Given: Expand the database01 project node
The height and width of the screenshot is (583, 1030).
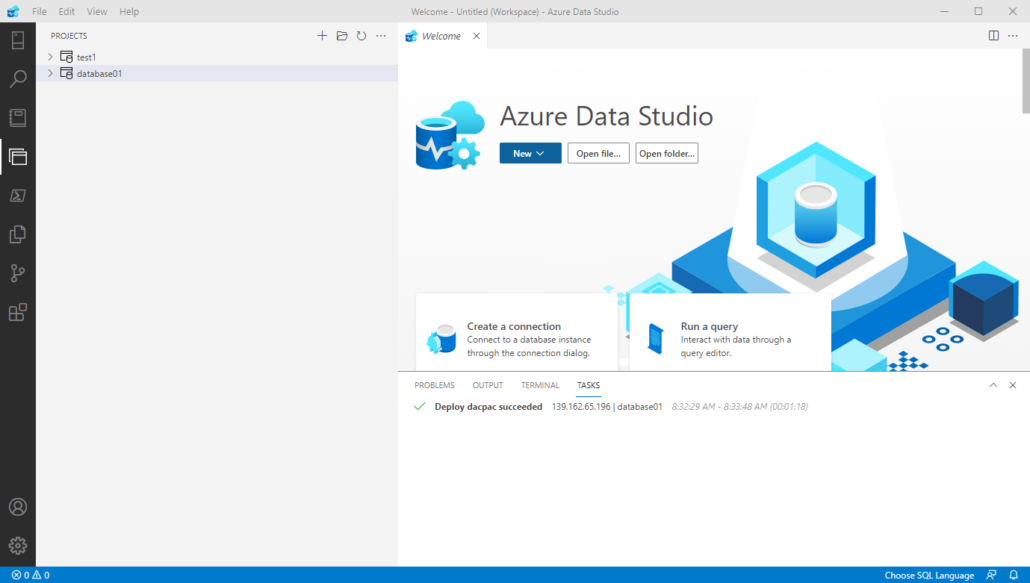Looking at the screenshot, I should click(50, 74).
